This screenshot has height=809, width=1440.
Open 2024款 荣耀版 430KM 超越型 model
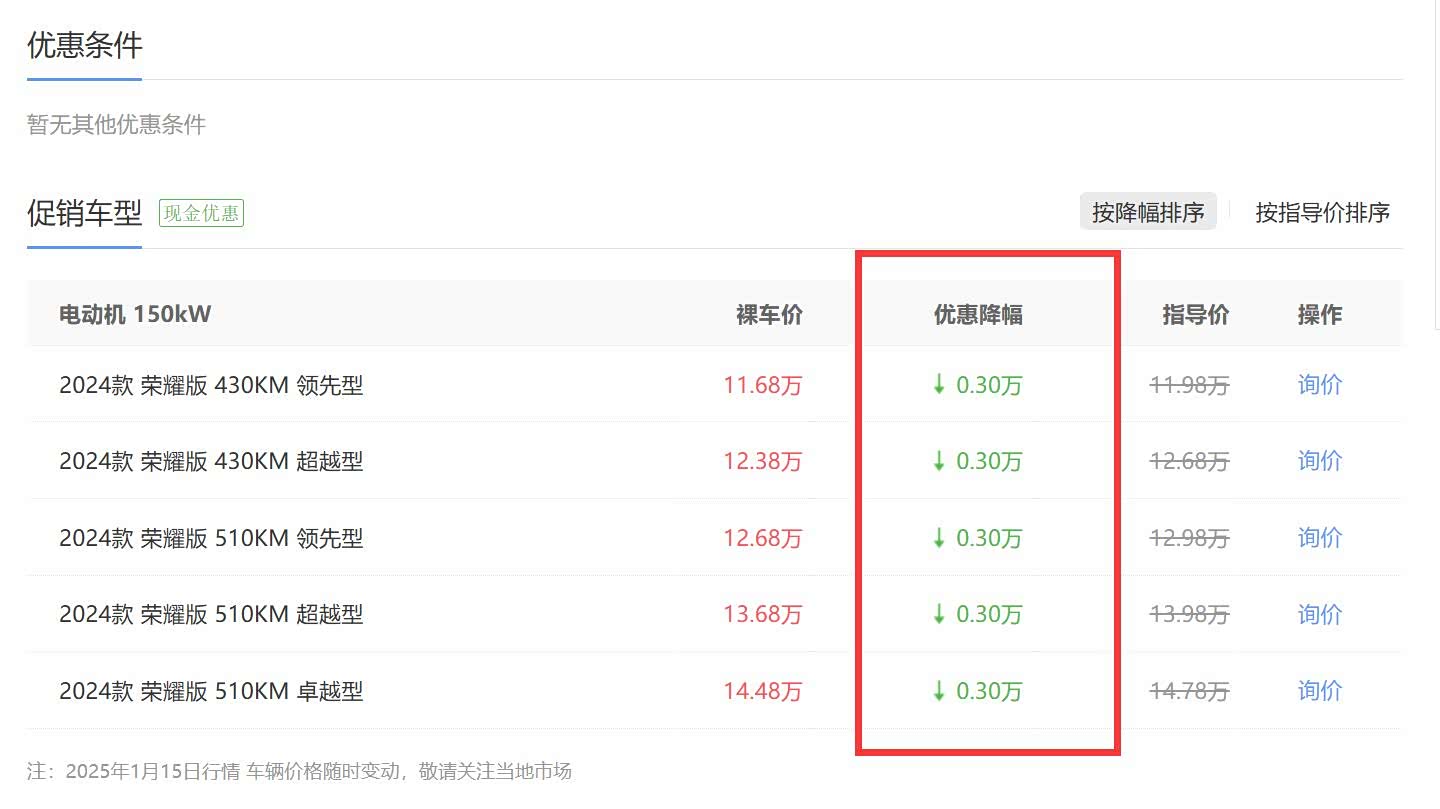pyautogui.click(x=211, y=462)
